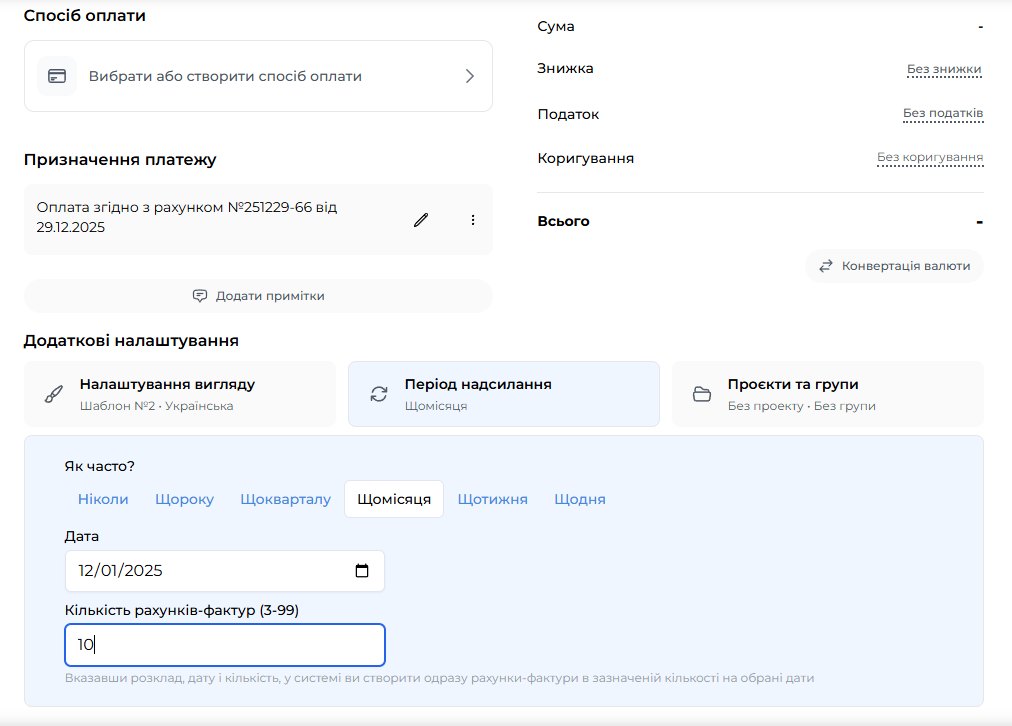Select the 'Ніколи' frequency option
Viewport: 1012px width, 726px height.
click(x=103, y=499)
